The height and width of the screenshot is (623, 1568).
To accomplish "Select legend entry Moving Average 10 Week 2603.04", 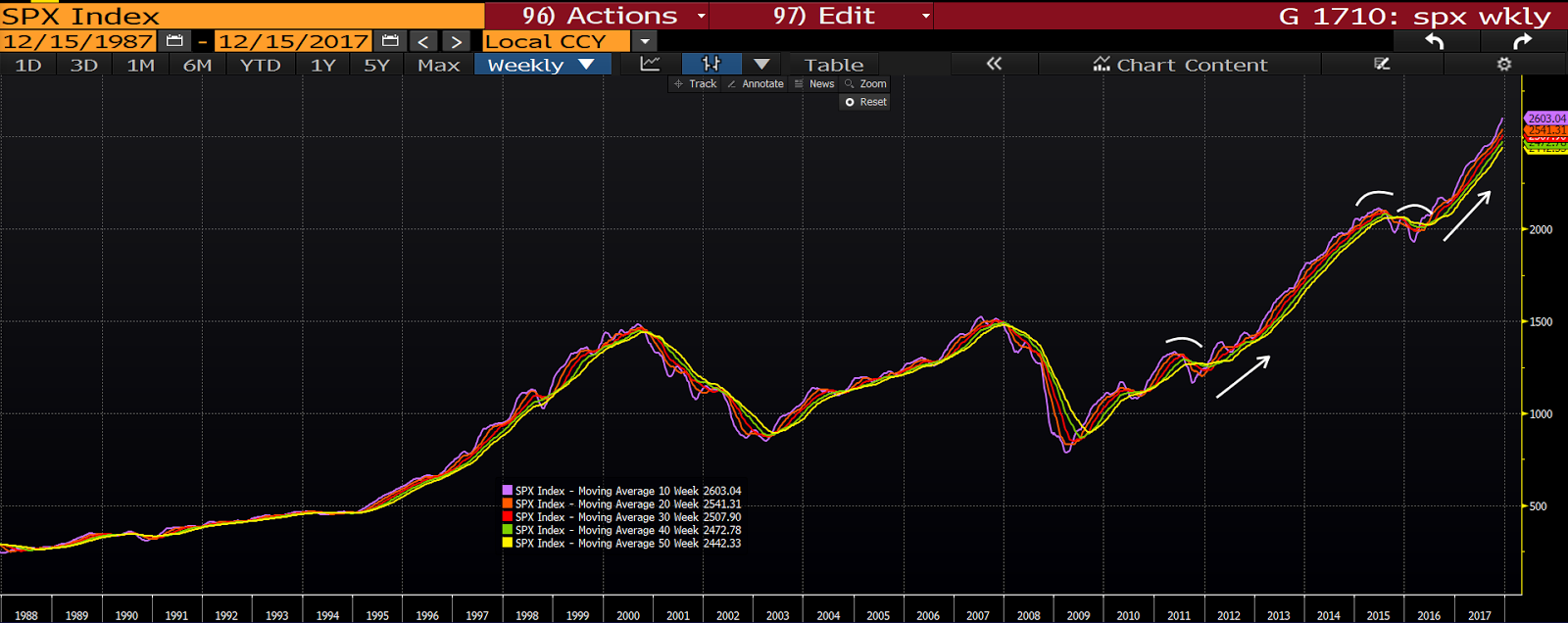I will click(628, 491).
